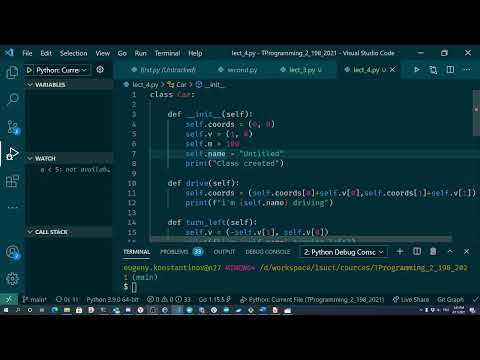
Task: Switch to the lect_3.py editor tab
Action: click(301, 70)
